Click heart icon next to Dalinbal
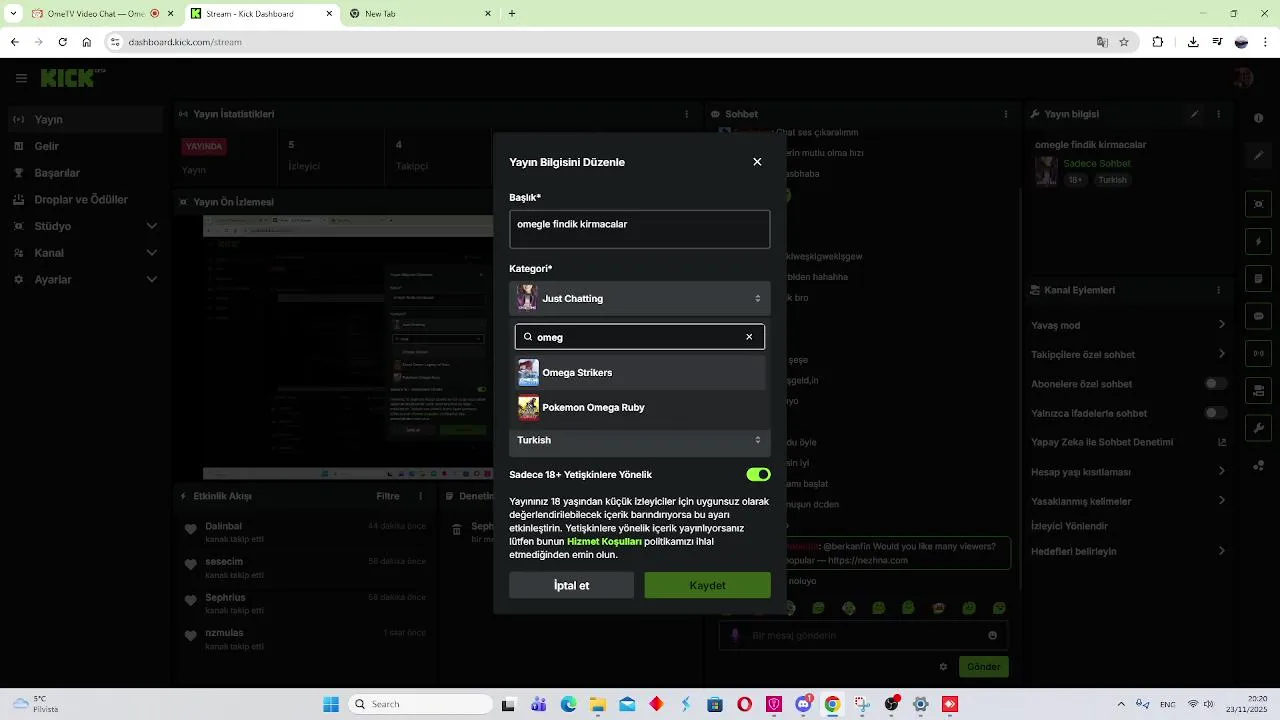 [x=191, y=530]
